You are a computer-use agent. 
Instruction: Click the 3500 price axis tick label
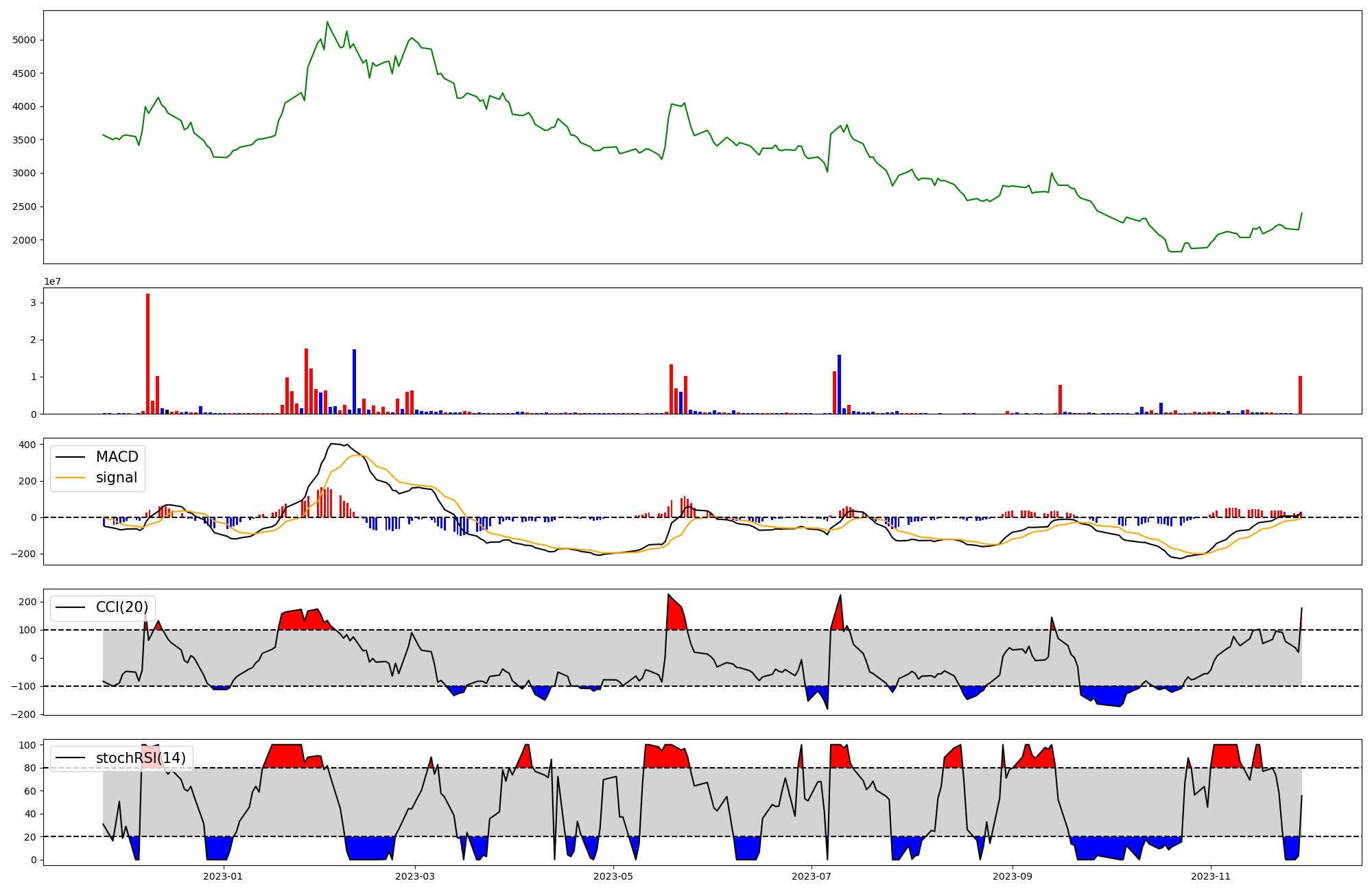[25, 140]
